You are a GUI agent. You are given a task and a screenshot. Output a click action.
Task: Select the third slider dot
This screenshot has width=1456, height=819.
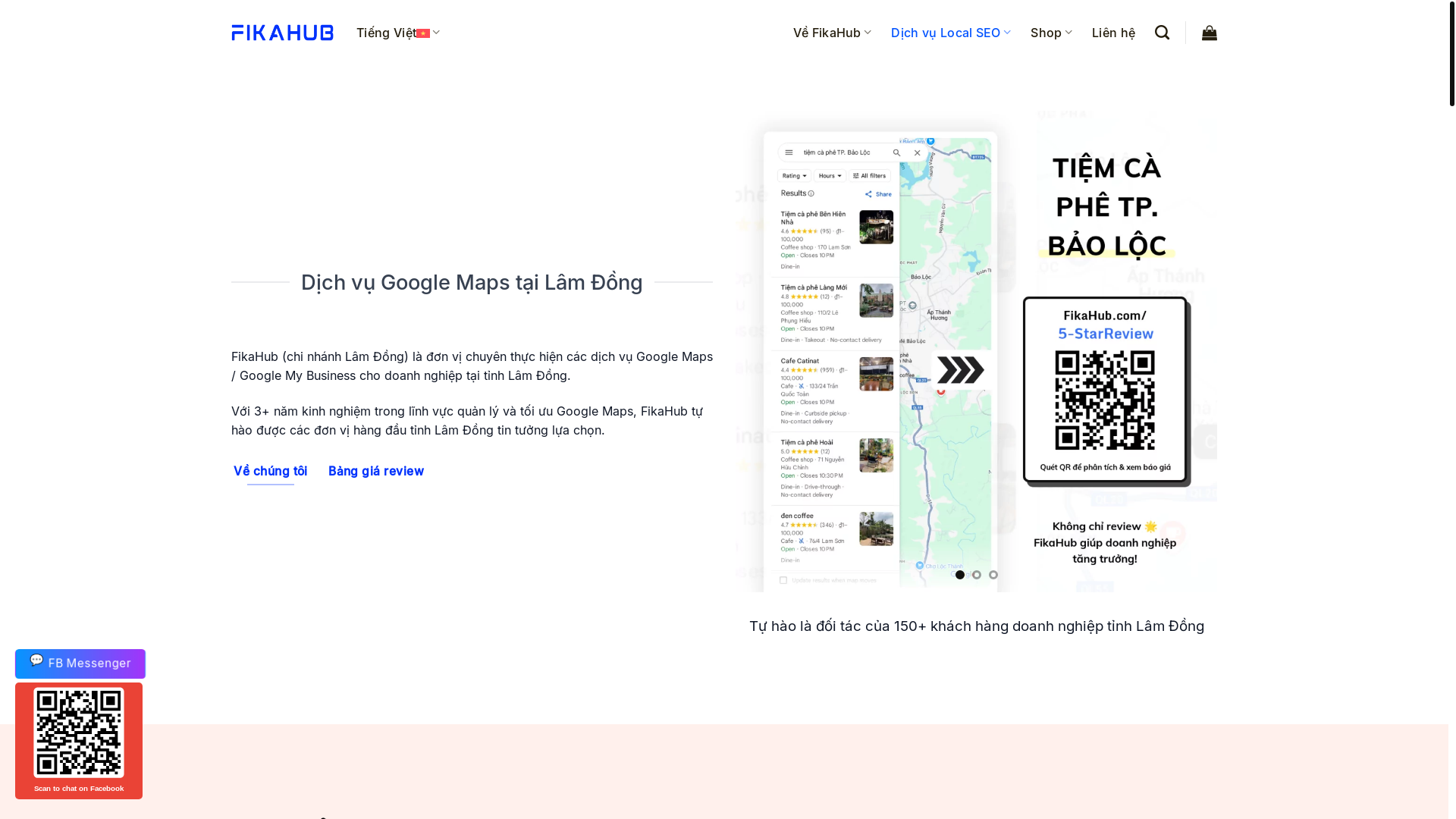pyautogui.click(x=993, y=575)
